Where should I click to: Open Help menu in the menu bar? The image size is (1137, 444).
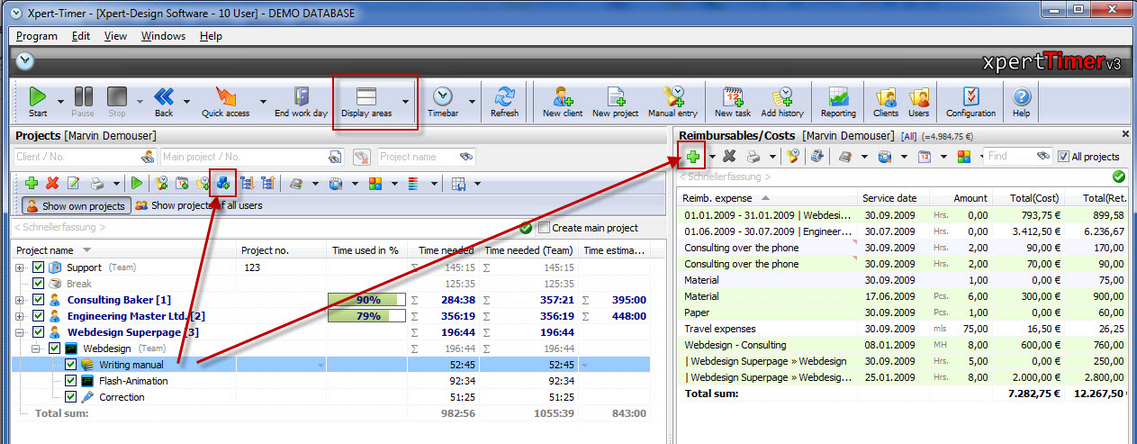pos(211,36)
